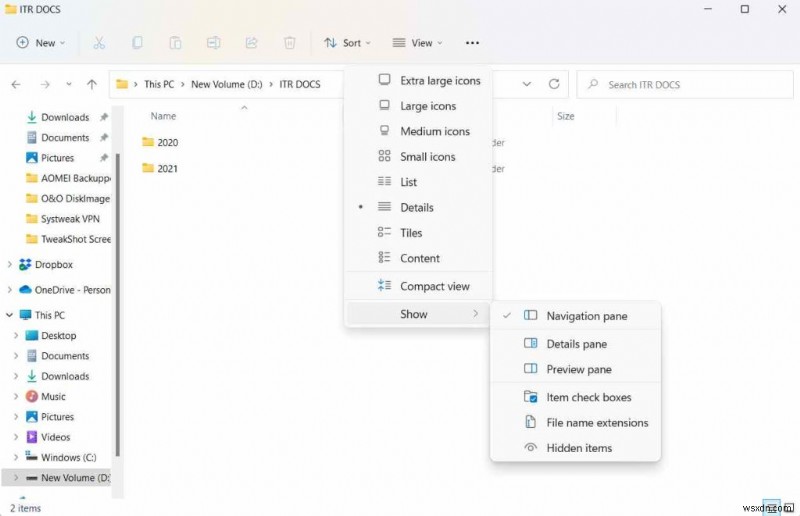Switch to large icons view button in status bar
This screenshot has width=800, height=516.
[x=789, y=507]
